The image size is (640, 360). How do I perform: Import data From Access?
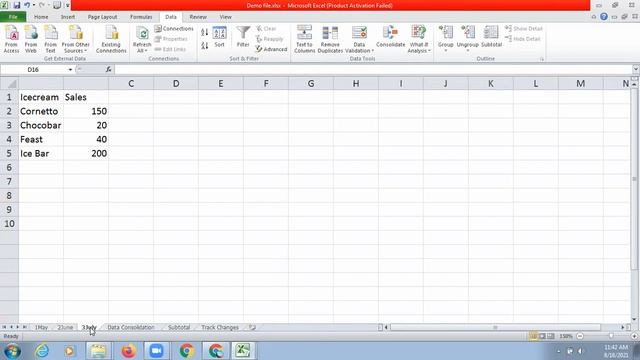11,39
